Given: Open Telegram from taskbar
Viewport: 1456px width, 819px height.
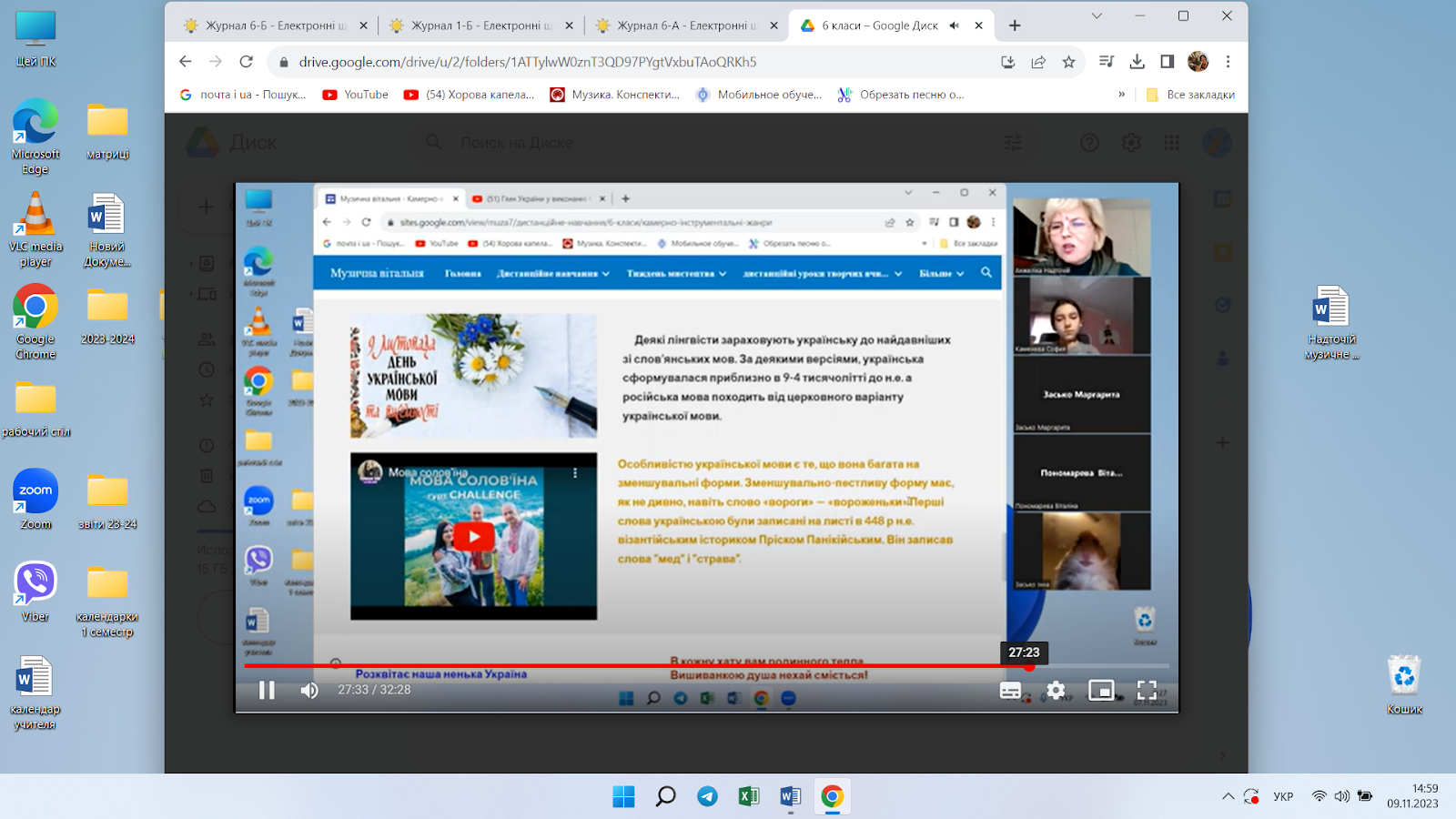Looking at the screenshot, I should pos(707,796).
